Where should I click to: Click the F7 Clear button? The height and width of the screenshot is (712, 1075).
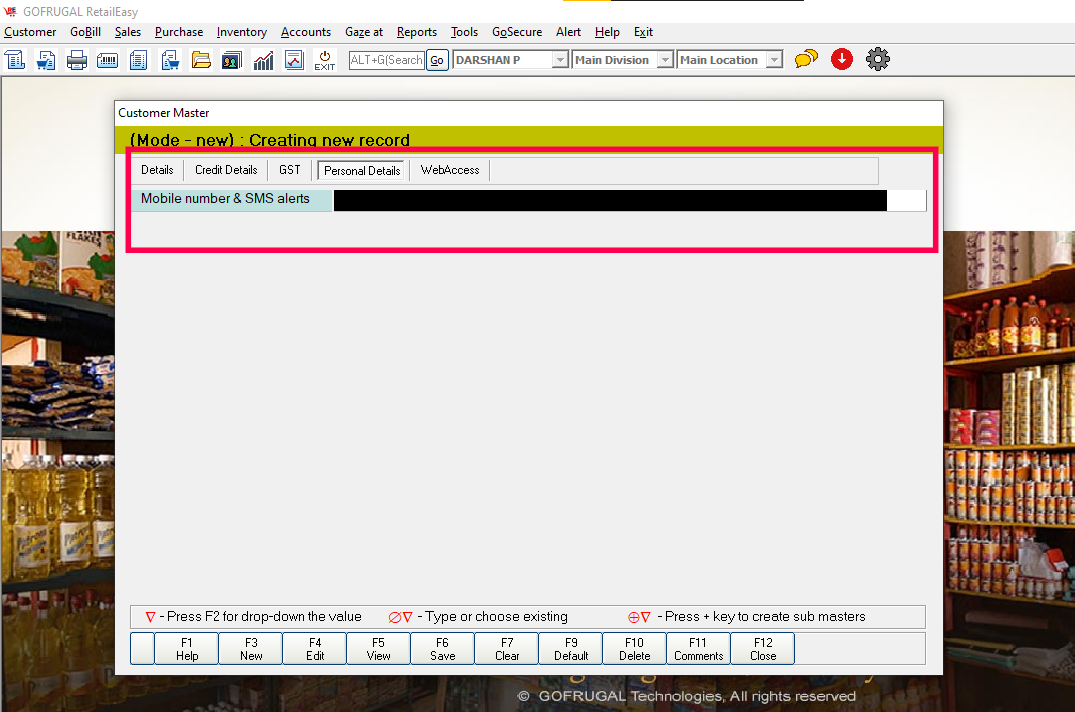coord(507,649)
